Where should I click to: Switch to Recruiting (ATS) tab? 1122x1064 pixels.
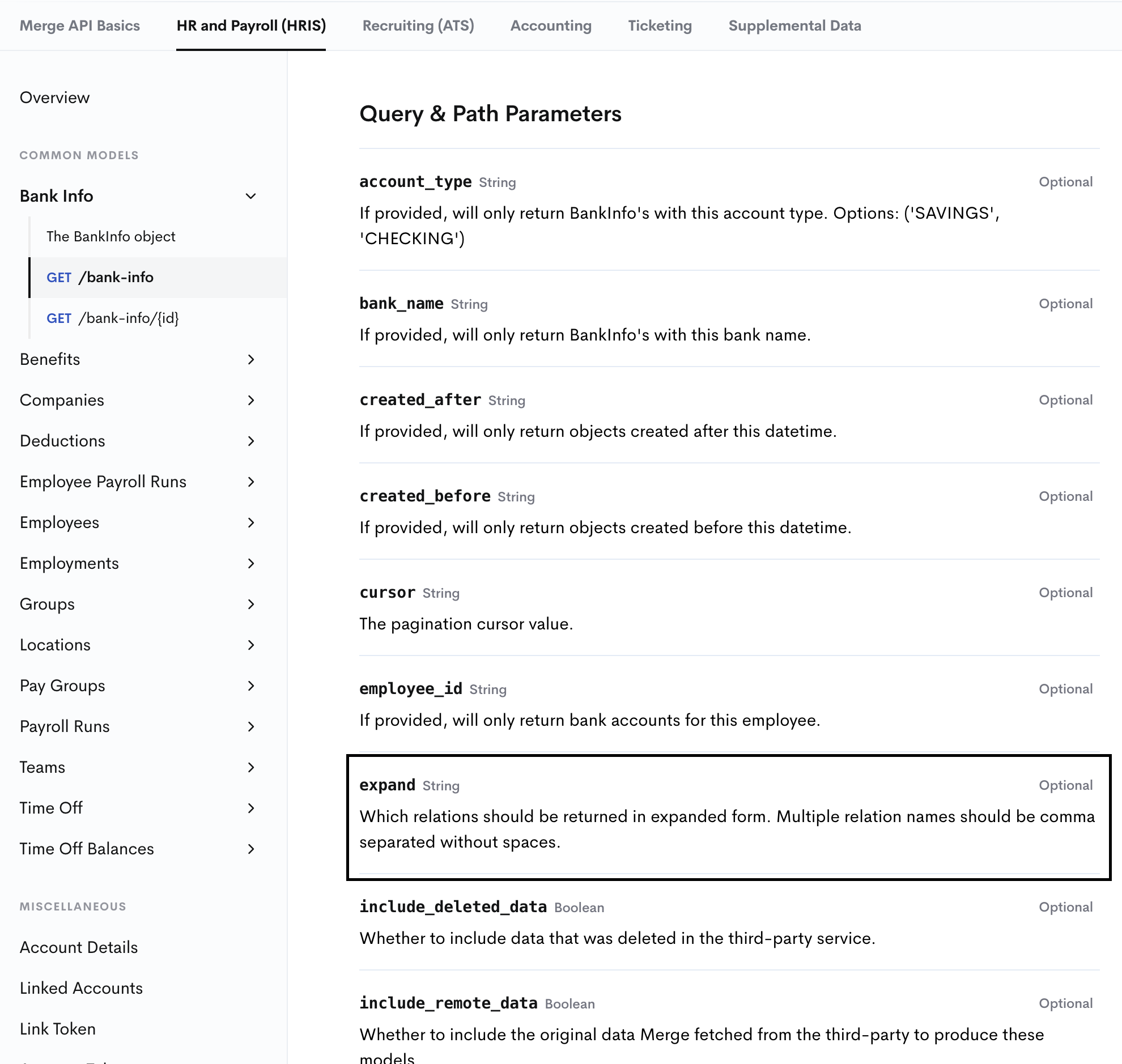(418, 25)
